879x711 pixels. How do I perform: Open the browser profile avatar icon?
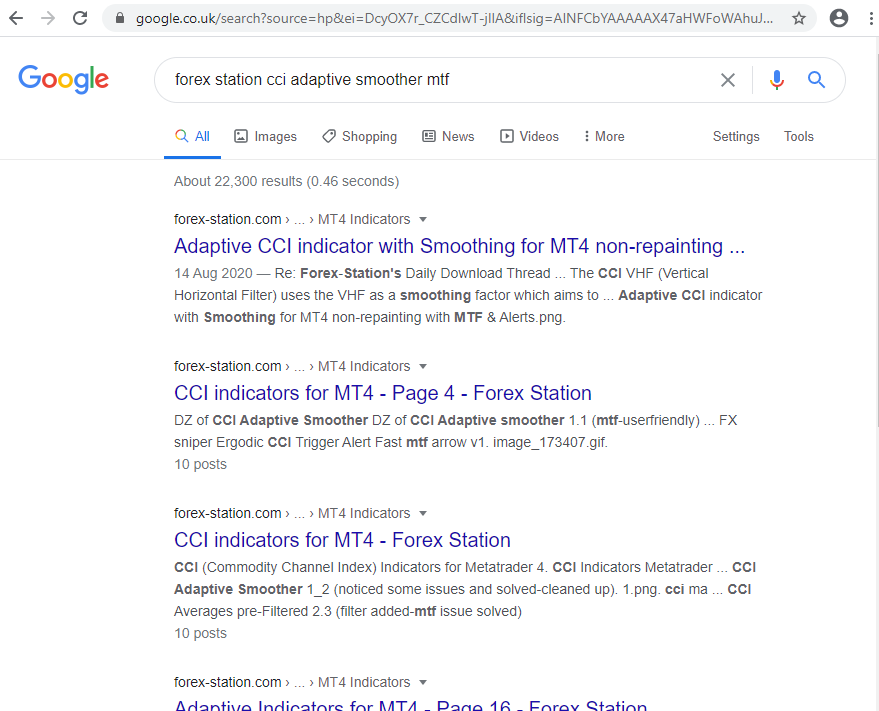tap(839, 18)
